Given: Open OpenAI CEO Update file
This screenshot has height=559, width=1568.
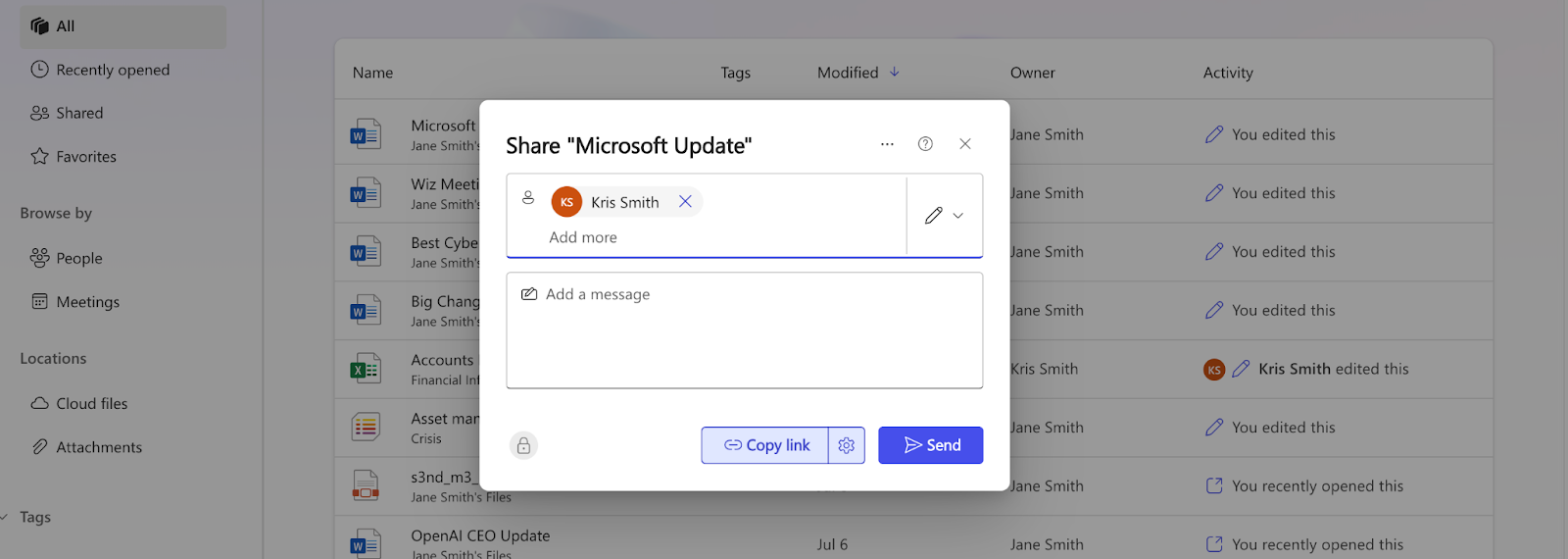Looking at the screenshot, I should (480, 535).
